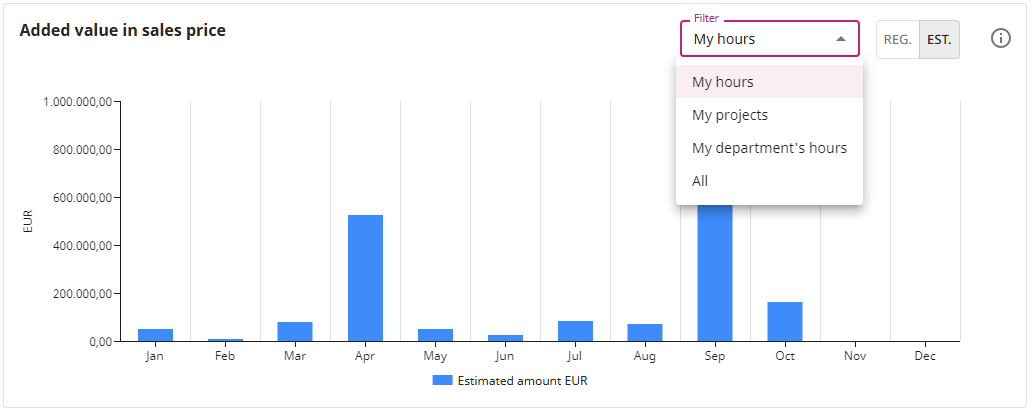
Task: Toggle the EST. view button
Action: (x=939, y=40)
